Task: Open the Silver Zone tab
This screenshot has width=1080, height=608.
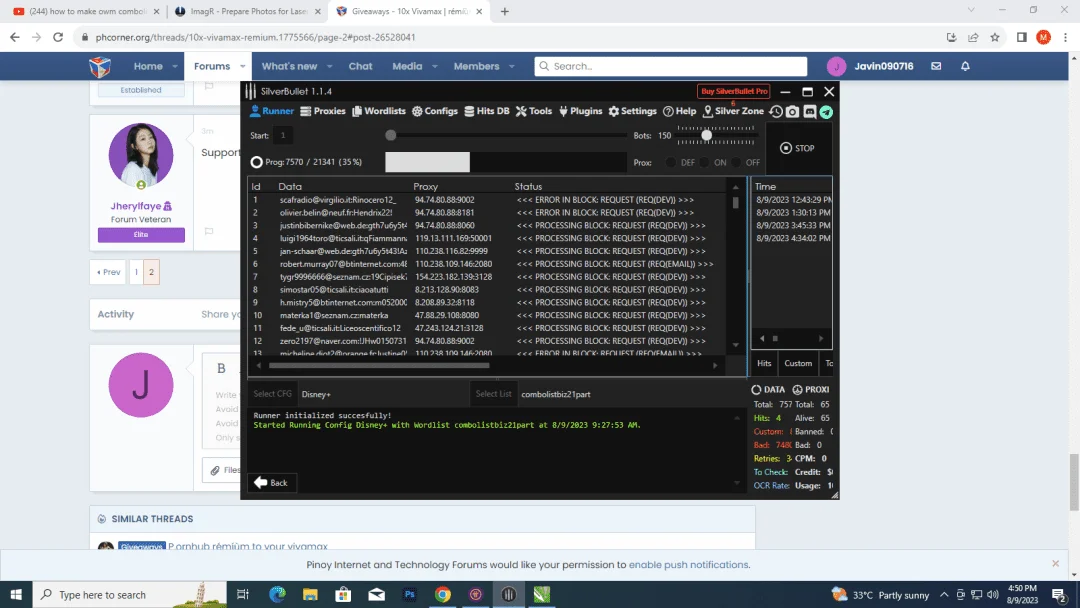Action: pos(733,111)
